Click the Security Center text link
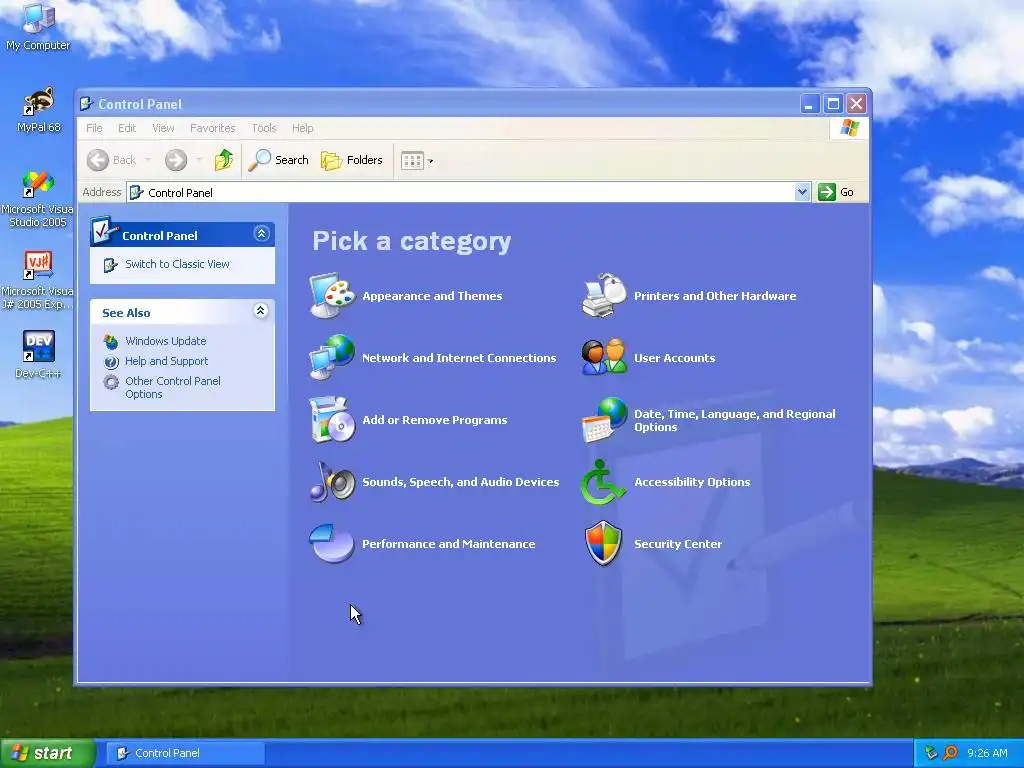The image size is (1024, 768). [678, 544]
